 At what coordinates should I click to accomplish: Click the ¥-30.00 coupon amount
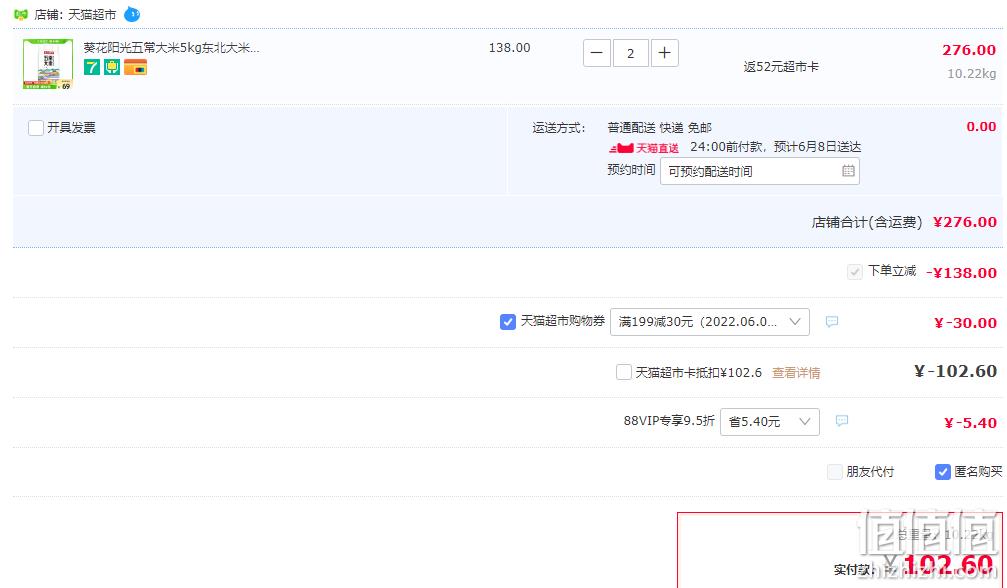click(965, 323)
